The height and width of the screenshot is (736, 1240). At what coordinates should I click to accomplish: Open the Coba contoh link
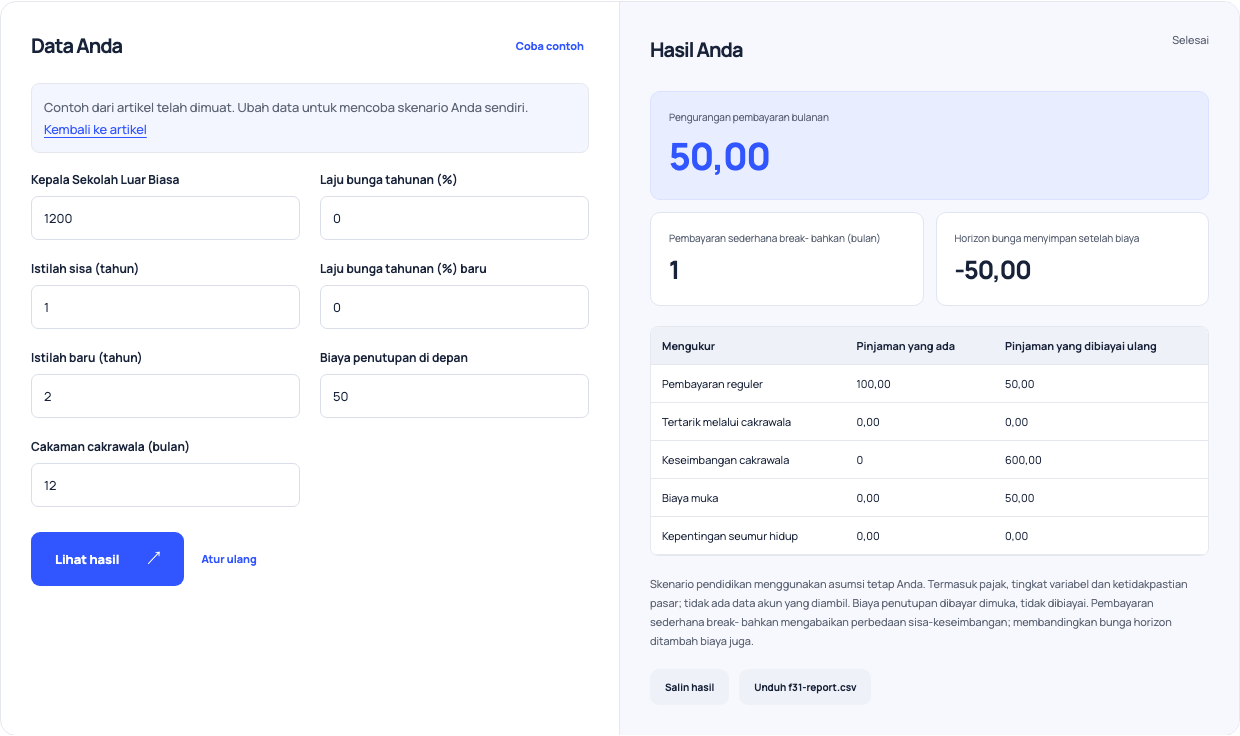pyautogui.click(x=550, y=46)
